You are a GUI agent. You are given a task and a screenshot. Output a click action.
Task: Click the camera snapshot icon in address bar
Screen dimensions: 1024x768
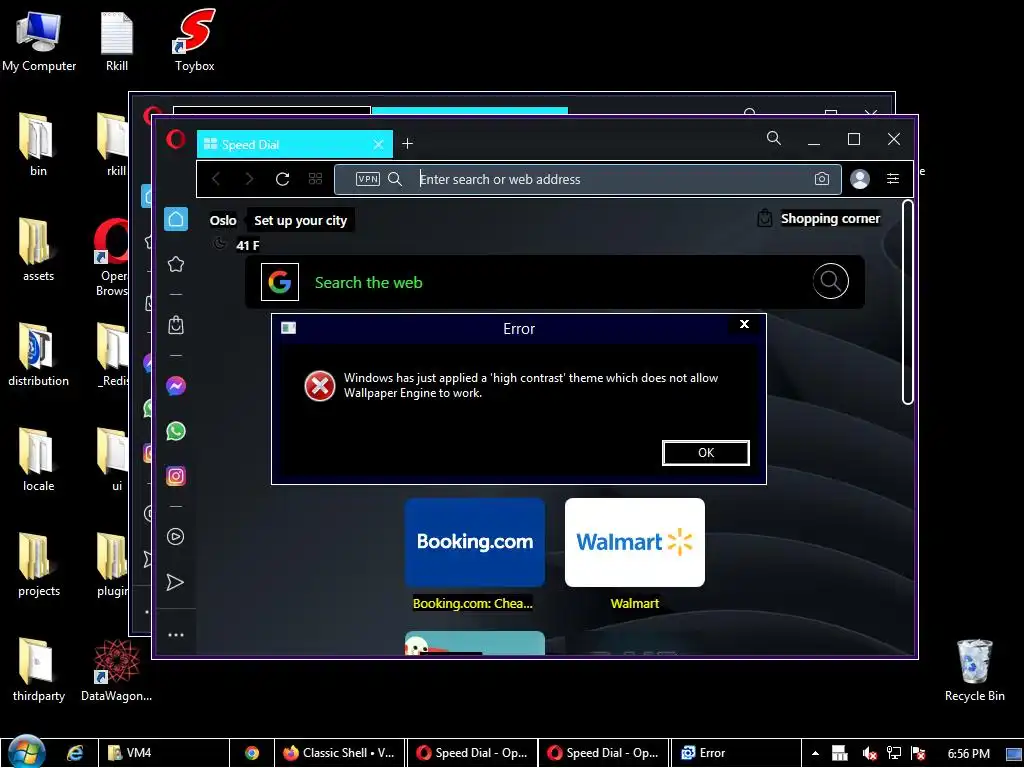822,179
